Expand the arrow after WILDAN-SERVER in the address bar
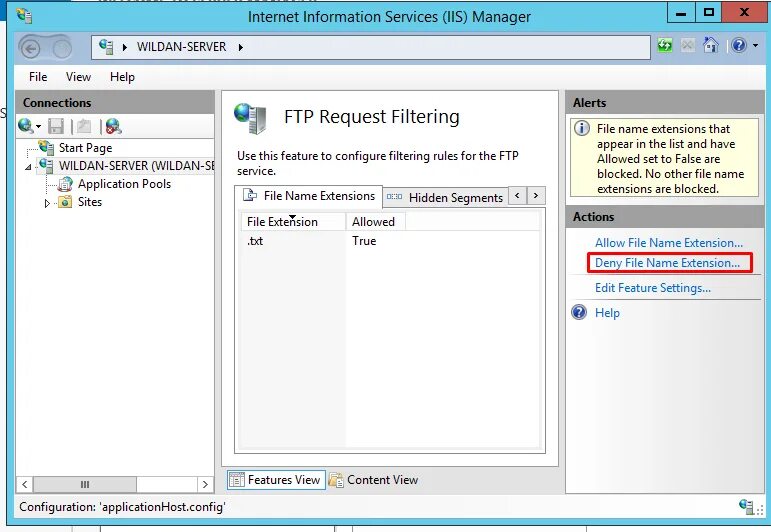 coord(240,47)
